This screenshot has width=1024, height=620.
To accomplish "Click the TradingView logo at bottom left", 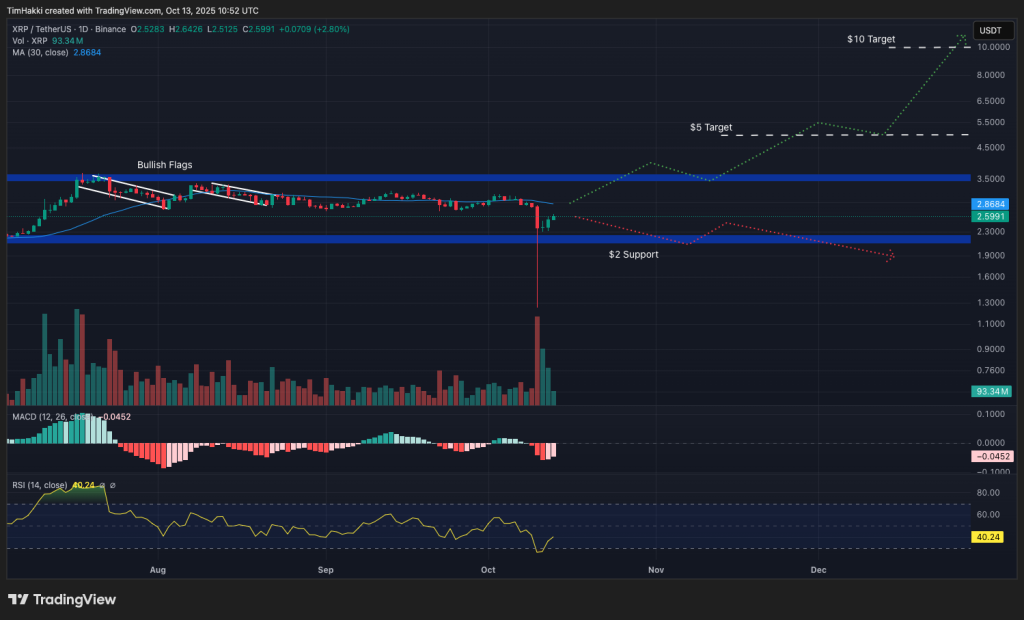I will coord(62,601).
